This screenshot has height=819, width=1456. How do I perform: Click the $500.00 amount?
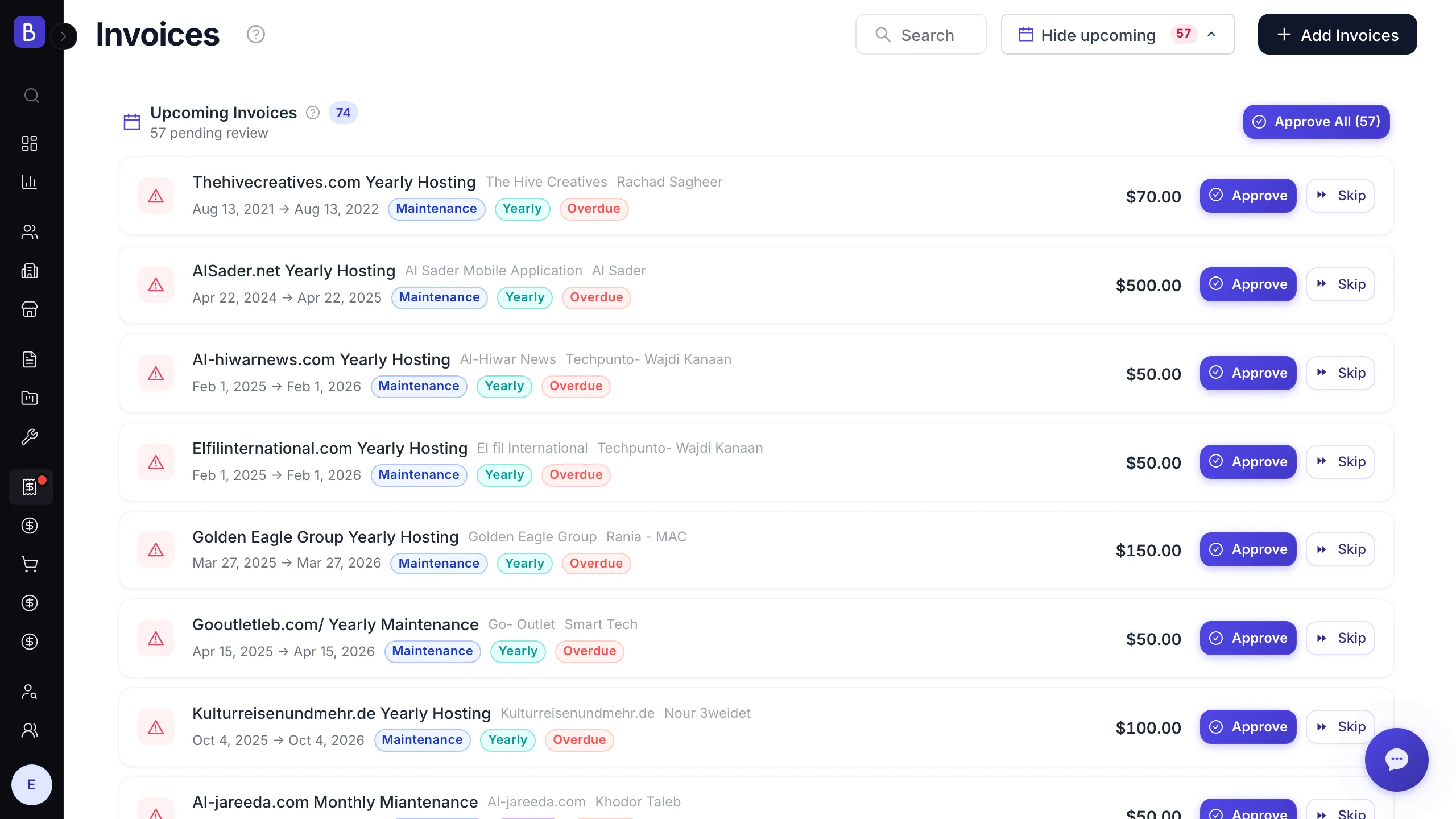1148,286
